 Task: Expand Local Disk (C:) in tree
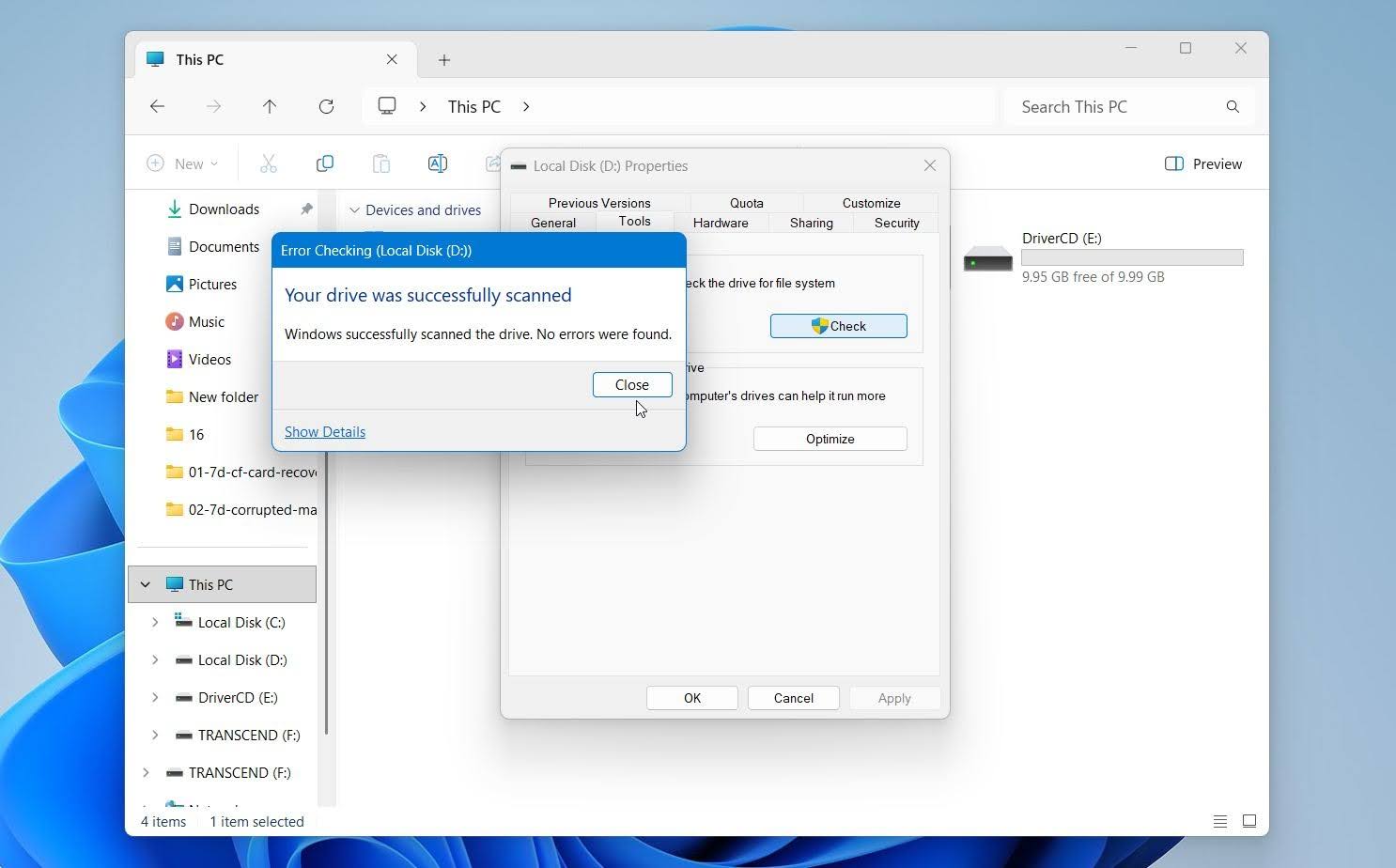coord(155,622)
